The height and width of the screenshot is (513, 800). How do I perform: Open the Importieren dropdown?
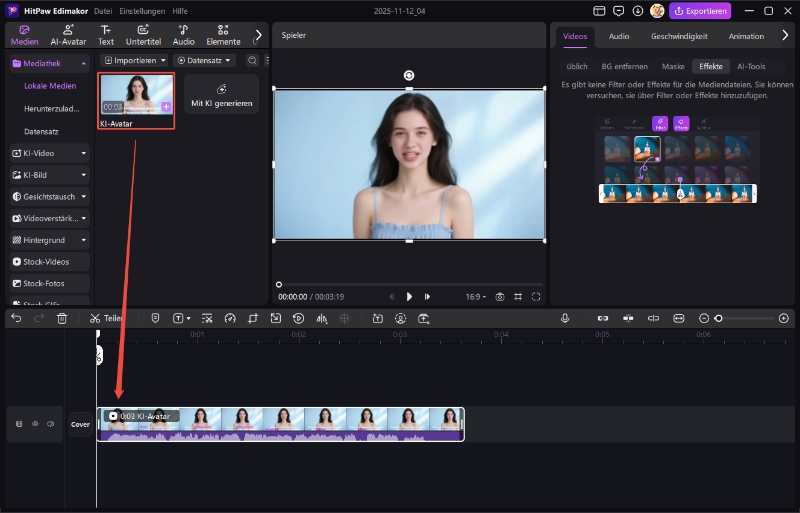[x=135, y=61]
